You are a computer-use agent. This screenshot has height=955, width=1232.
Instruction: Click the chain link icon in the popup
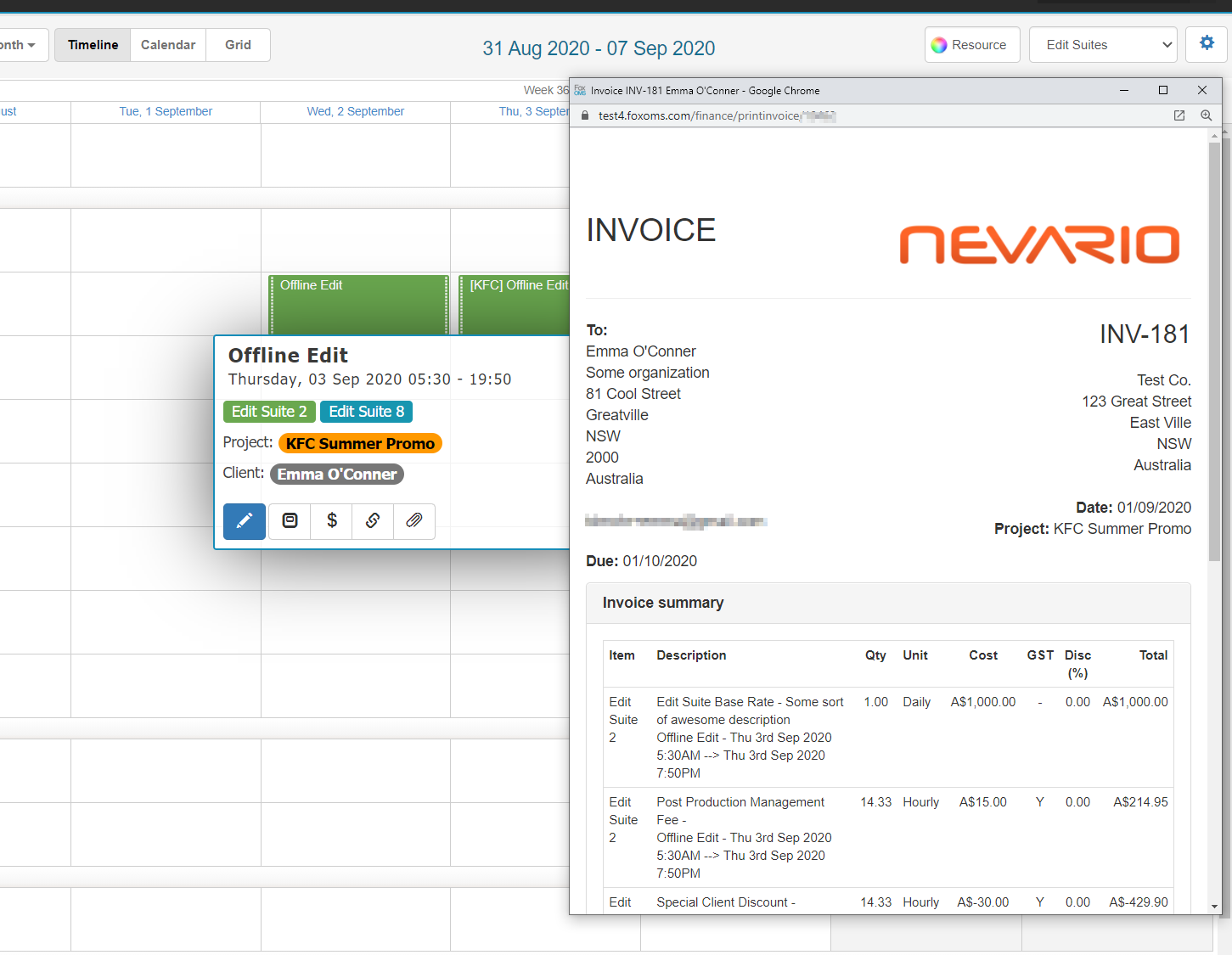pyautogui.click(x=373, y=521)
